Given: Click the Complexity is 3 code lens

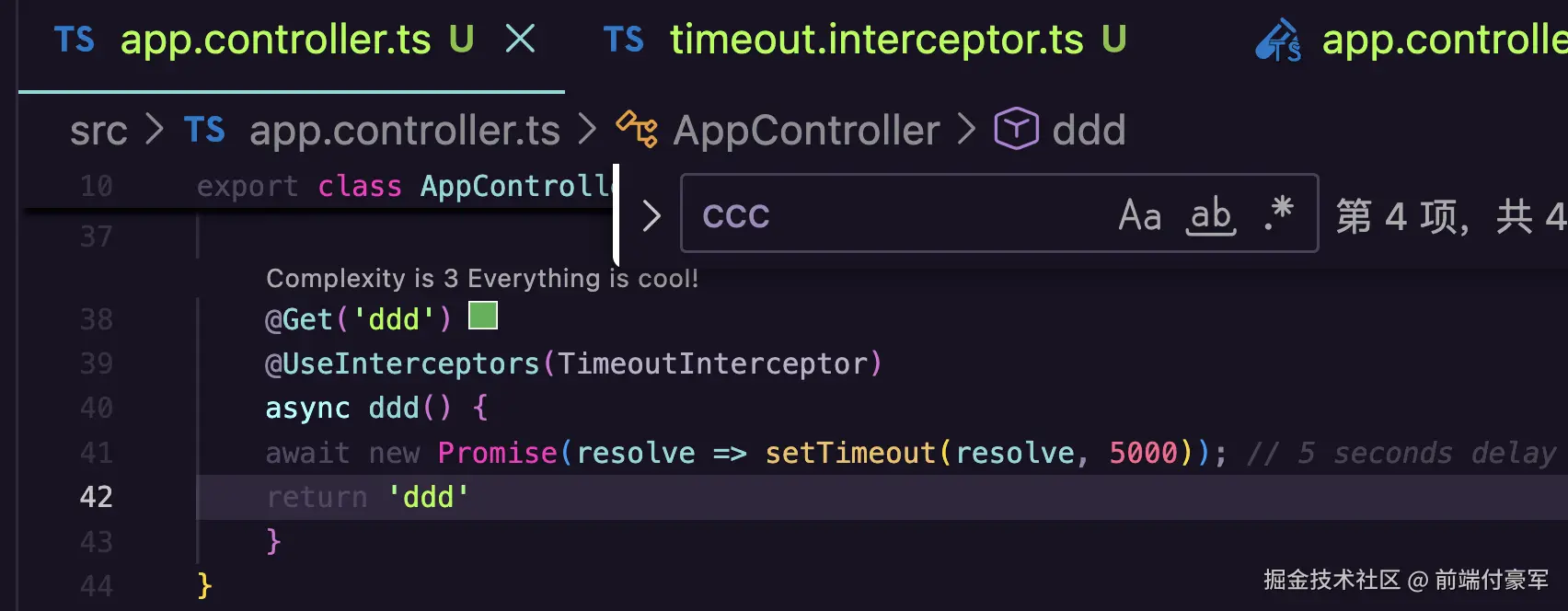Looking at the screenshot, I should (x=482, y=278).
